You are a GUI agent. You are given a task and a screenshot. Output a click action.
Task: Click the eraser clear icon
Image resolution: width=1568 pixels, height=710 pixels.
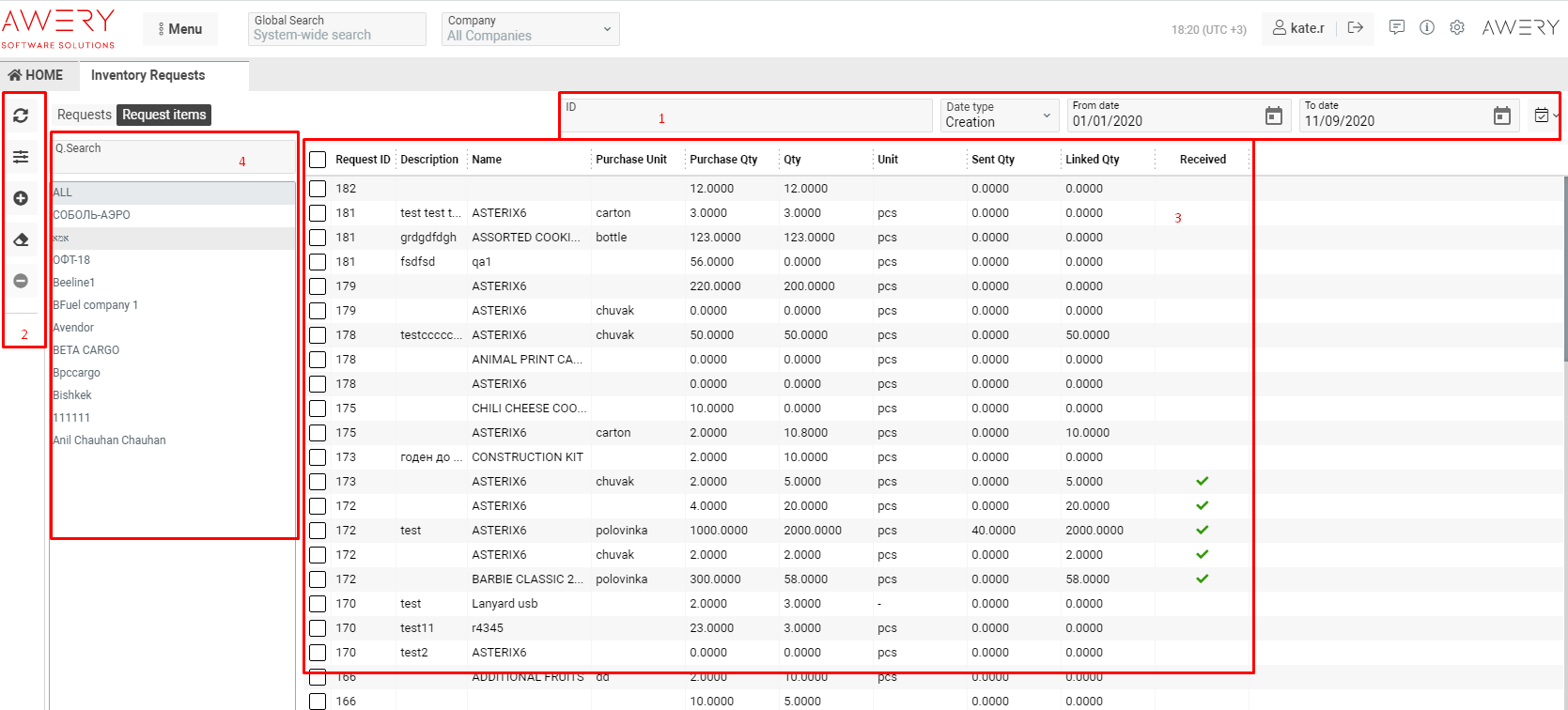pyautogui.click(x=21, y=239)
